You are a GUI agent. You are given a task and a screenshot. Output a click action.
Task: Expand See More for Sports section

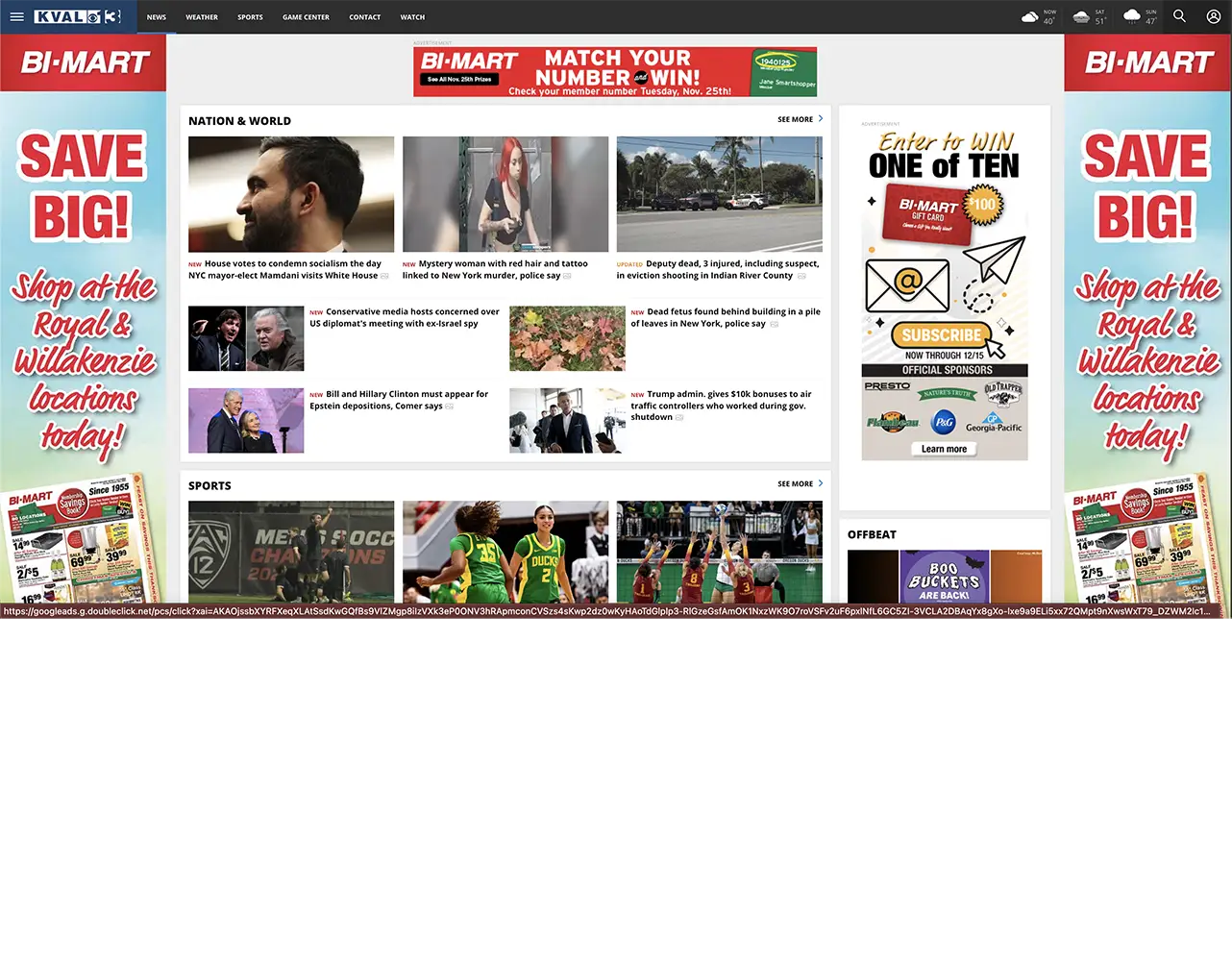coord(801,484)
